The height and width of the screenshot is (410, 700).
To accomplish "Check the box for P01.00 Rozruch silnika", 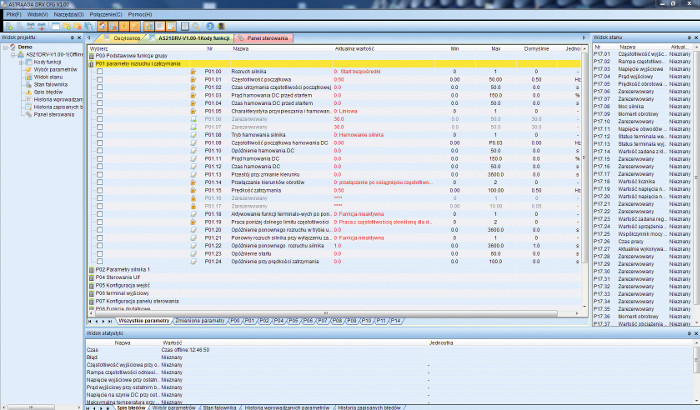I will pos(100,72).
